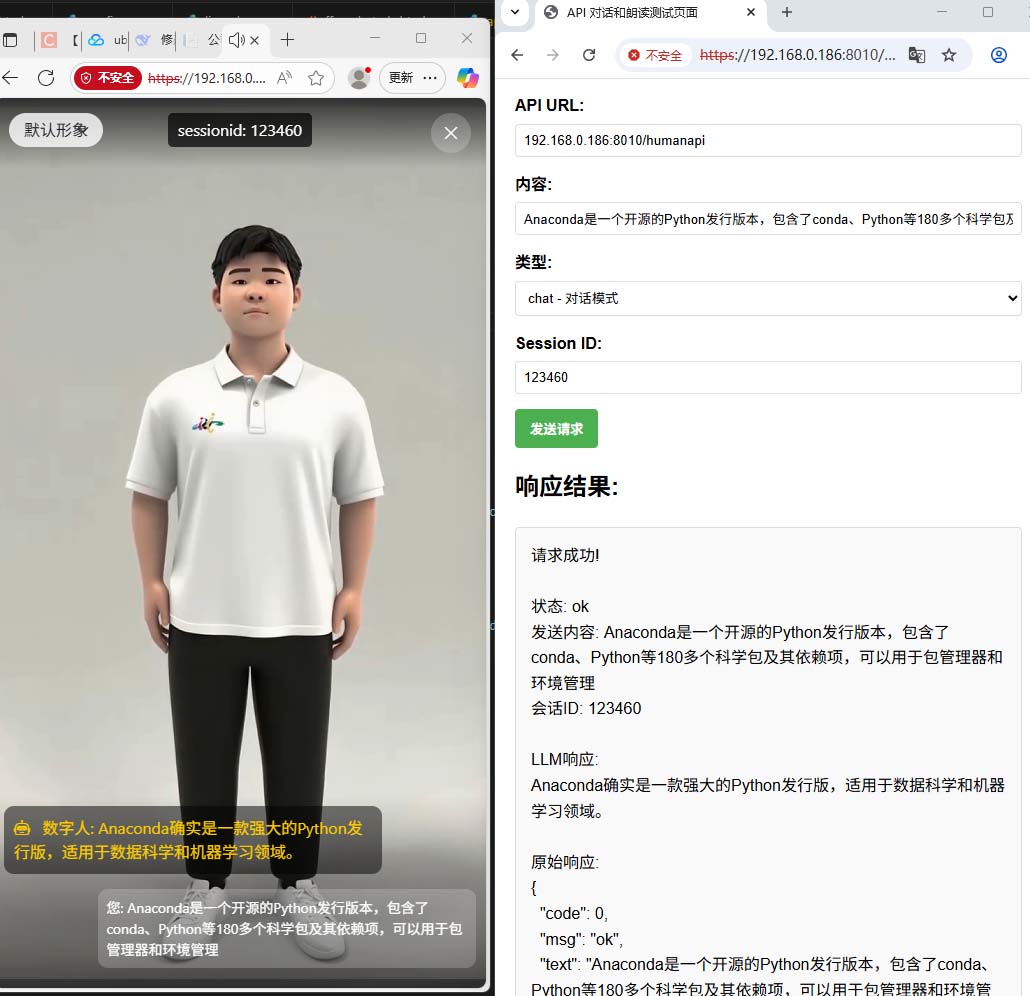Click into the Session ID input field
Image resolution: width=1030 pixels, height=996 pixels.
[x=767, y=377]
